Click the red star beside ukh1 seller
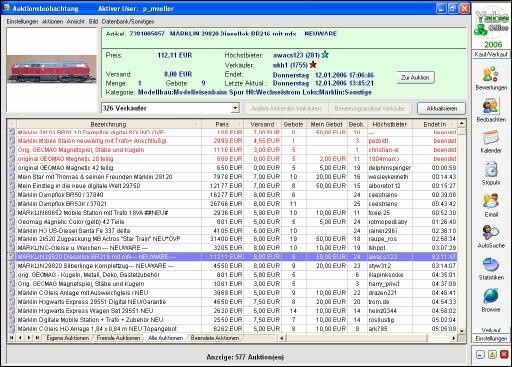The image size is (512, 367). pyautogui.click(x=313, y=64)
